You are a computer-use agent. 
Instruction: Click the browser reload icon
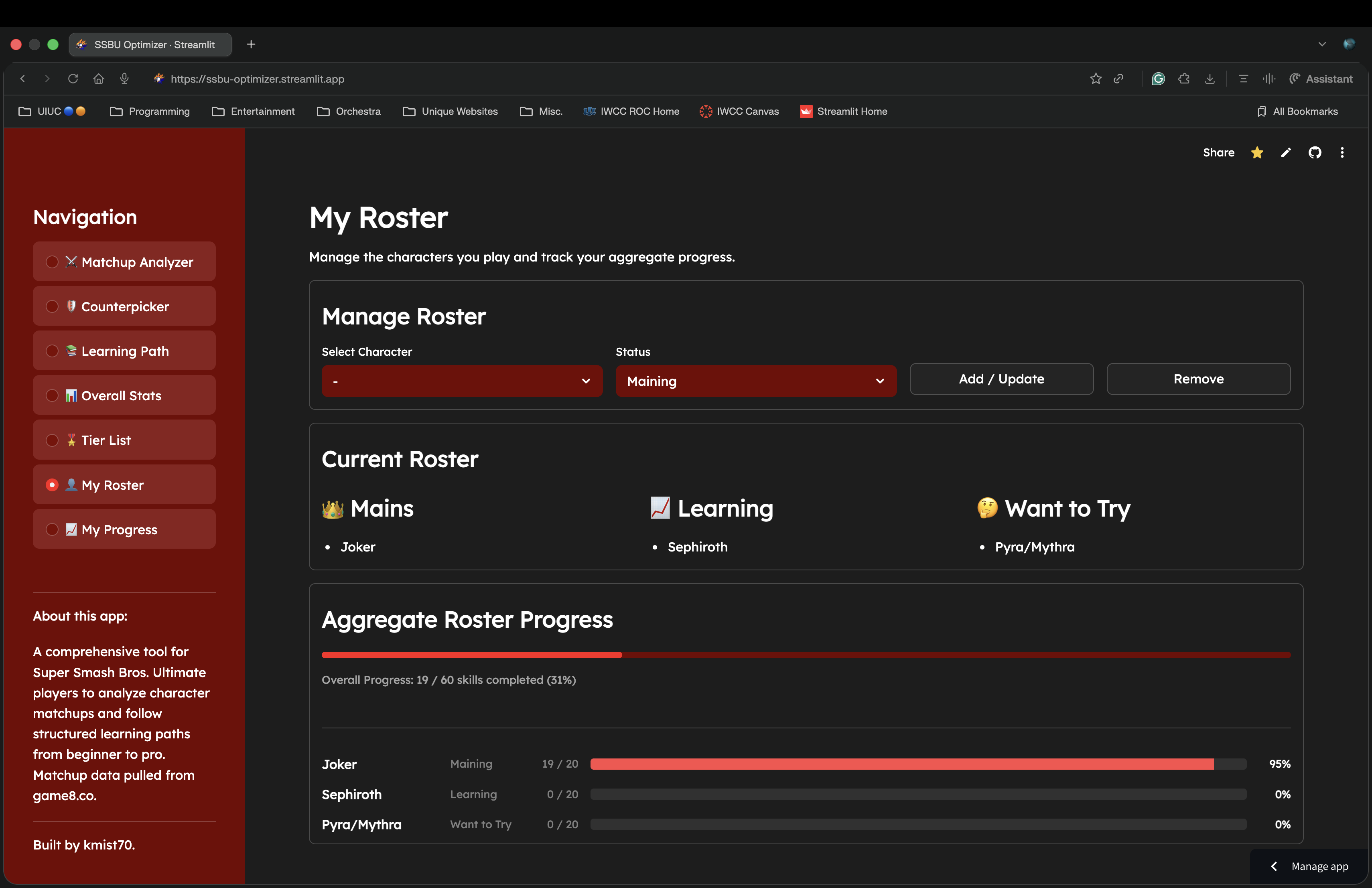73,78
